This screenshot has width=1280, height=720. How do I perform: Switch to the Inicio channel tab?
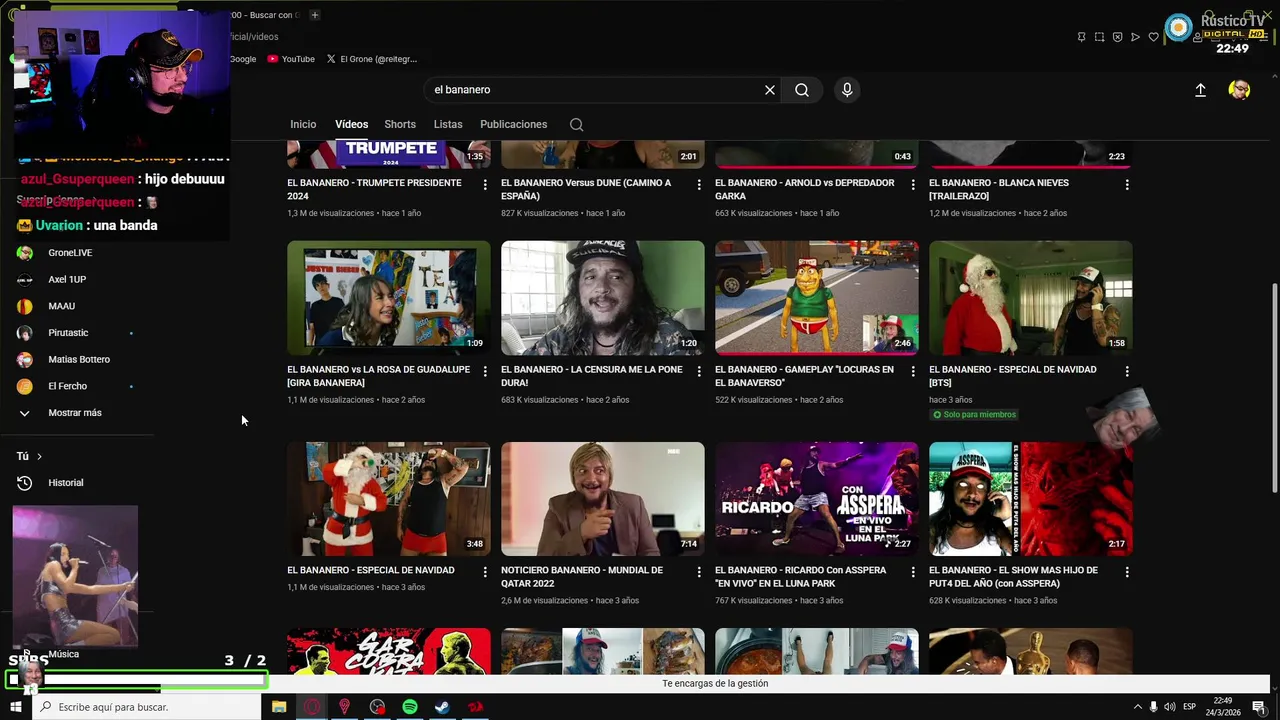click(x=303, y=125)
